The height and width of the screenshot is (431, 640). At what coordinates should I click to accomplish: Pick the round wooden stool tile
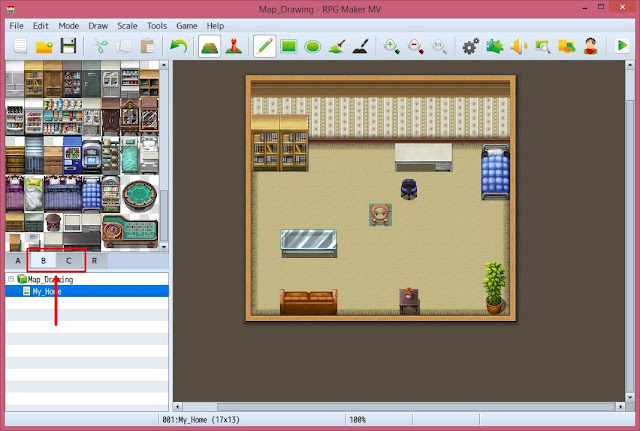53,222
